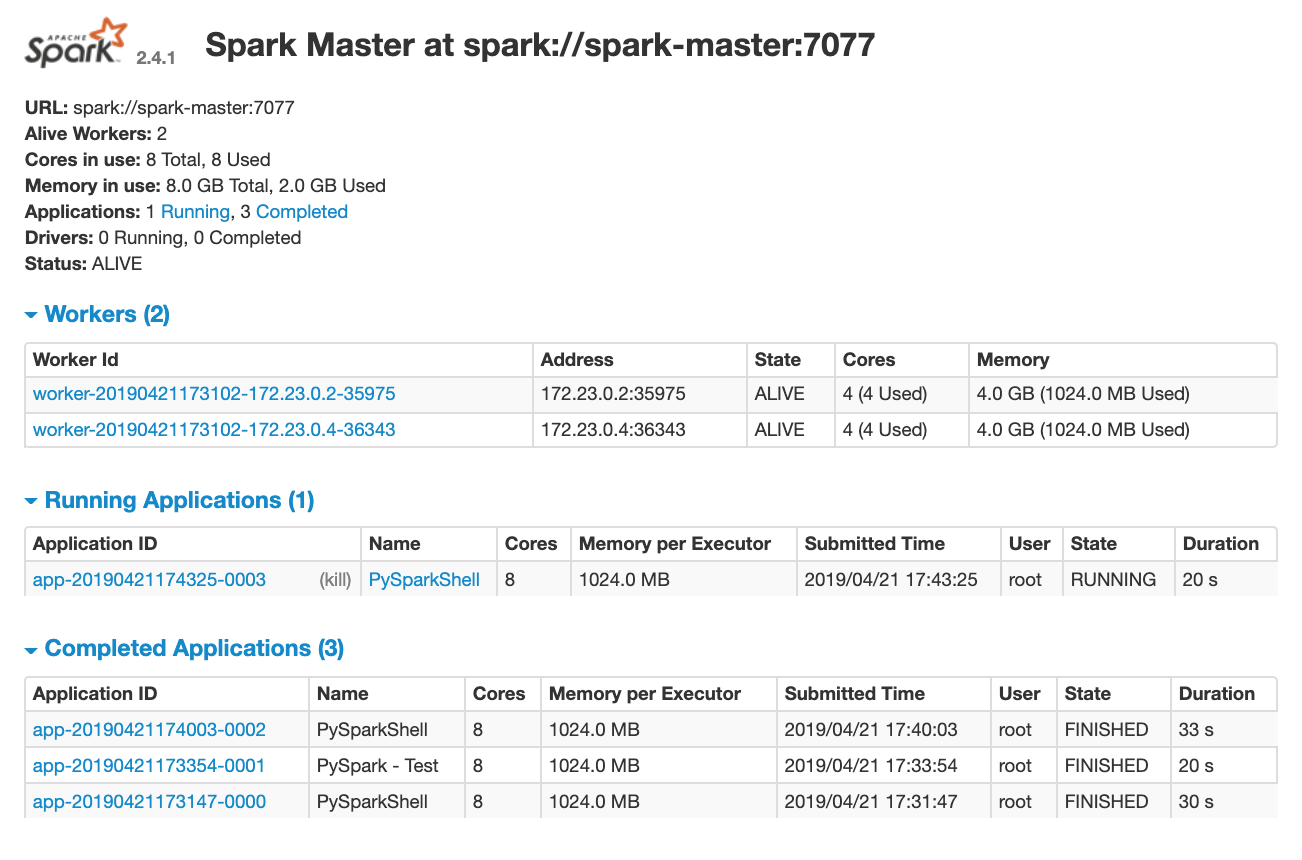Click submitted time 2019/04/21 17:33:54
This screenshot has height=860, width=1302.
tap(871, 766)
